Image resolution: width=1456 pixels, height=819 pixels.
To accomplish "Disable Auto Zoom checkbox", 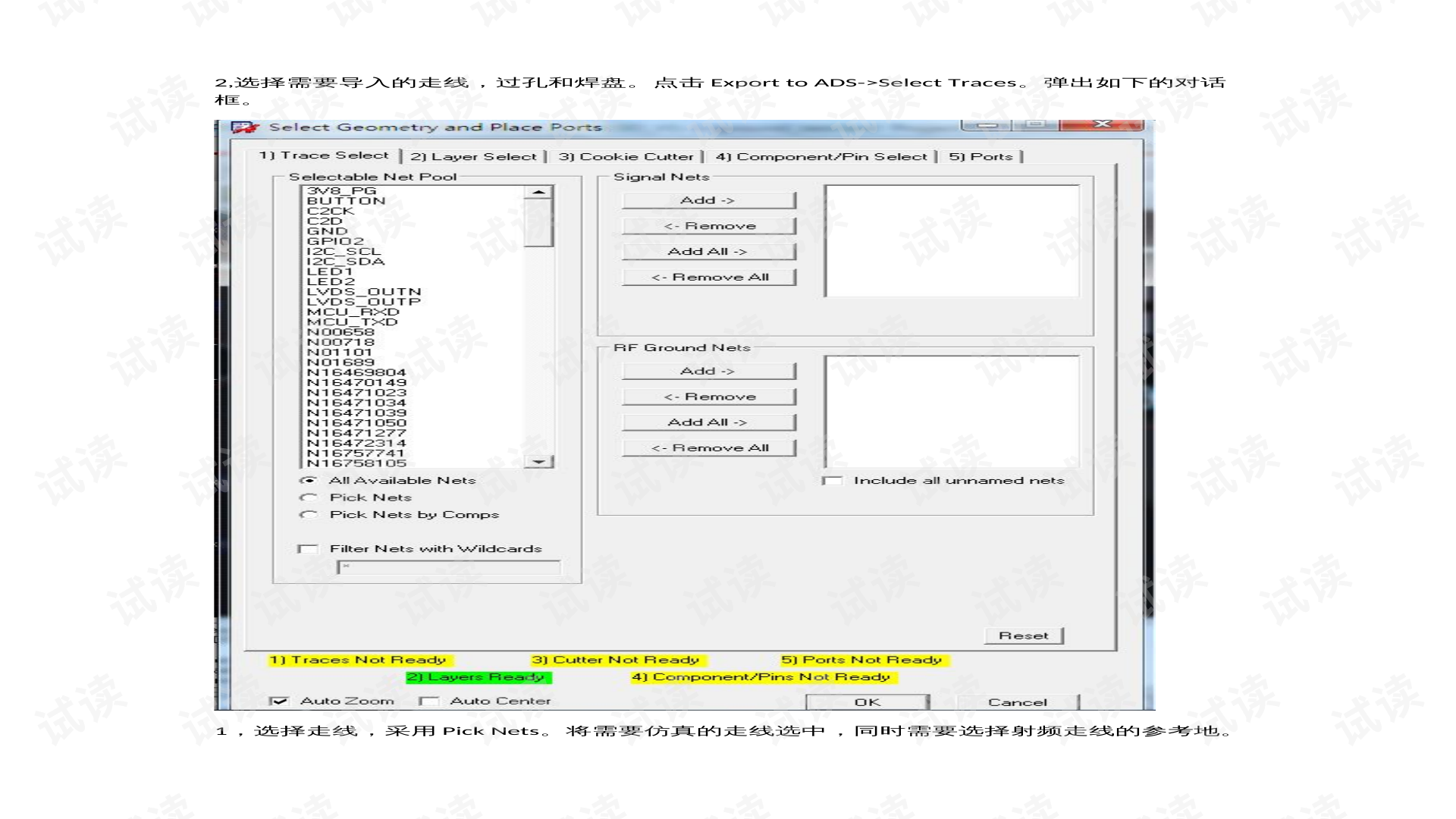I will (x=279, y=701).
